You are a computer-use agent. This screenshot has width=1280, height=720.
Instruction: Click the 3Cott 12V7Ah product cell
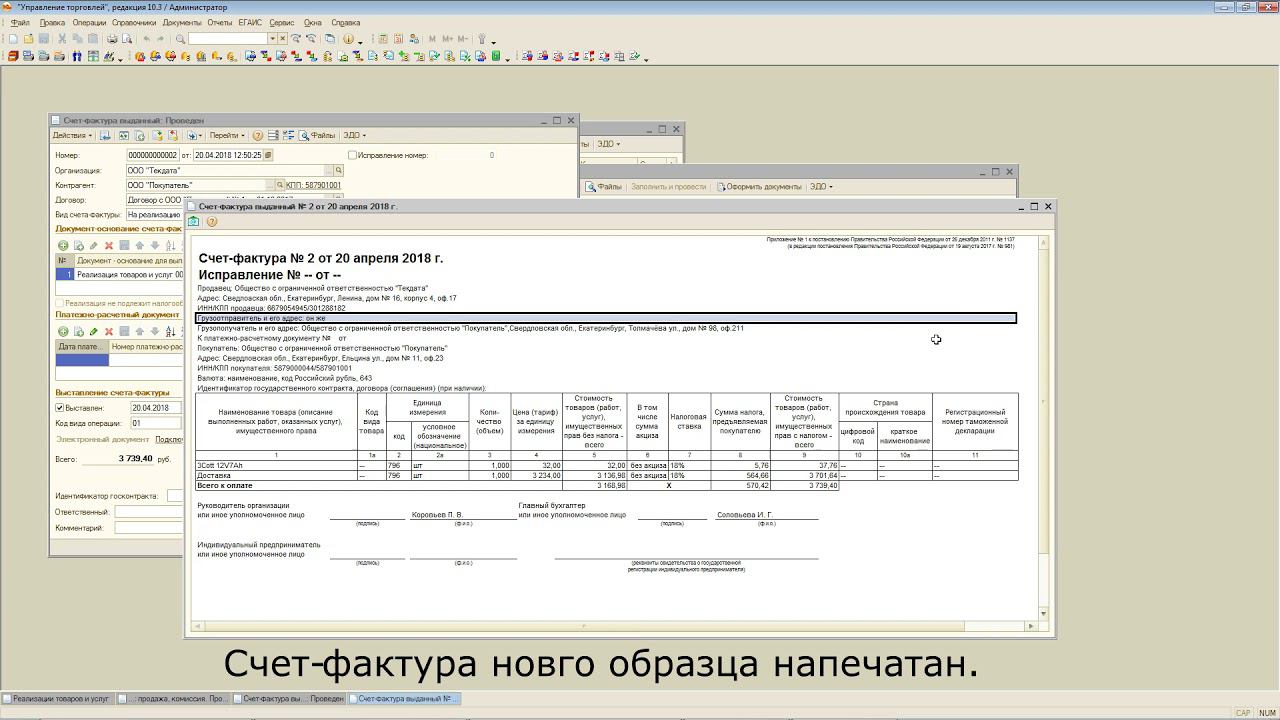pyautogui.click(x=277, y=465)
